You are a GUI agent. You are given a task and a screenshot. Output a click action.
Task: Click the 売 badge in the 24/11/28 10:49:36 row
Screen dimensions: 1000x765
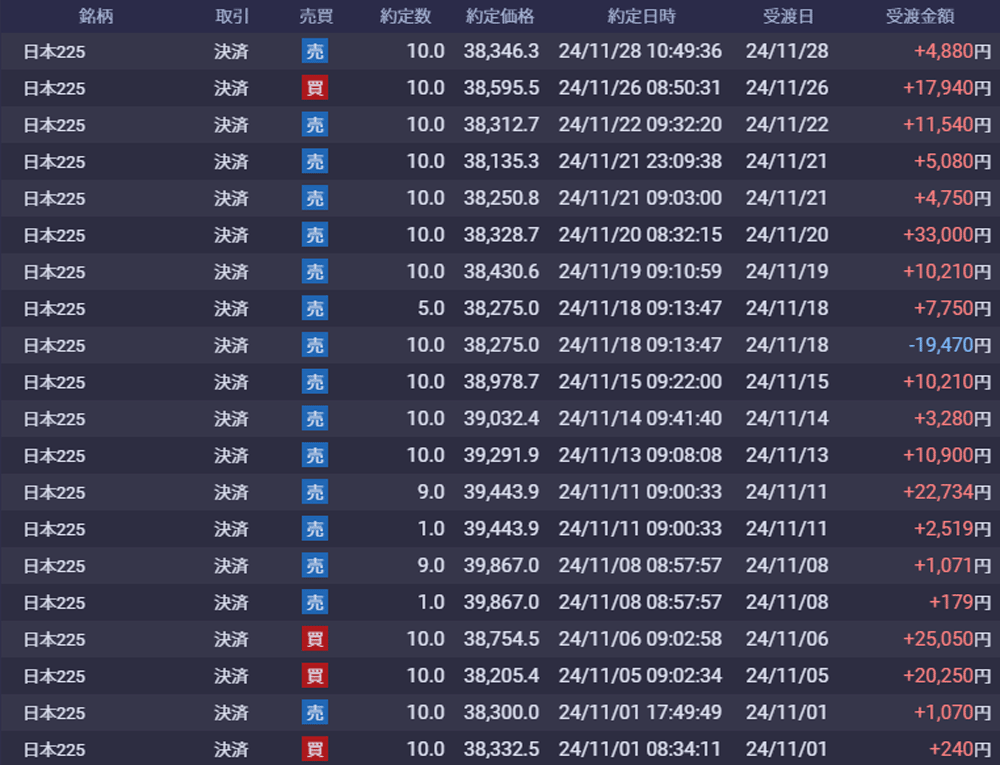click(315, 51)
